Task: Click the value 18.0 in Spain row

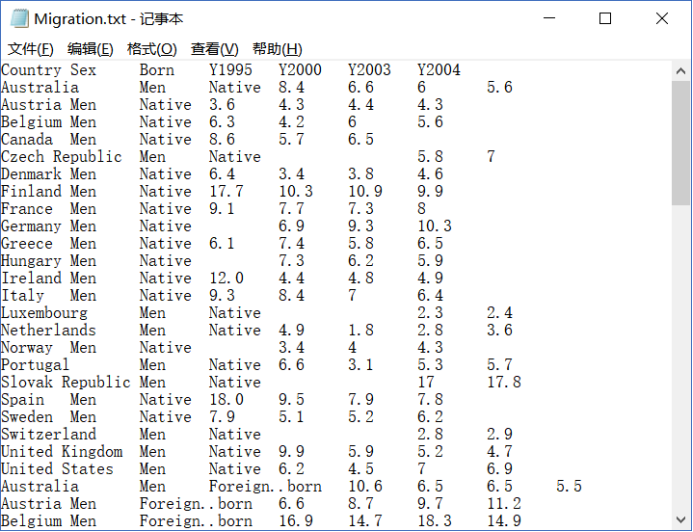Action: click(x=226, y=399)
